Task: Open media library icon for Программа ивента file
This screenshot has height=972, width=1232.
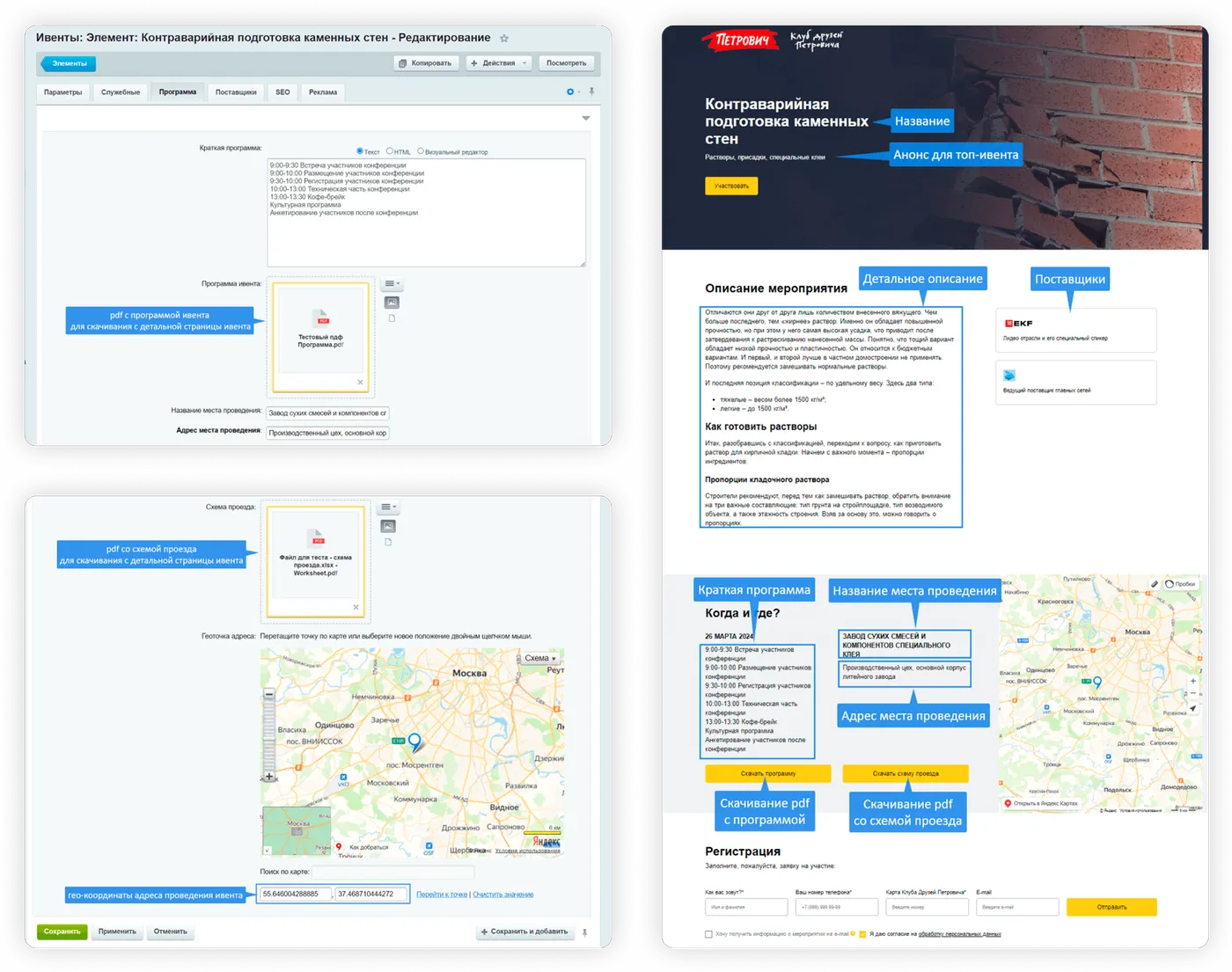Action: (392, 302)
